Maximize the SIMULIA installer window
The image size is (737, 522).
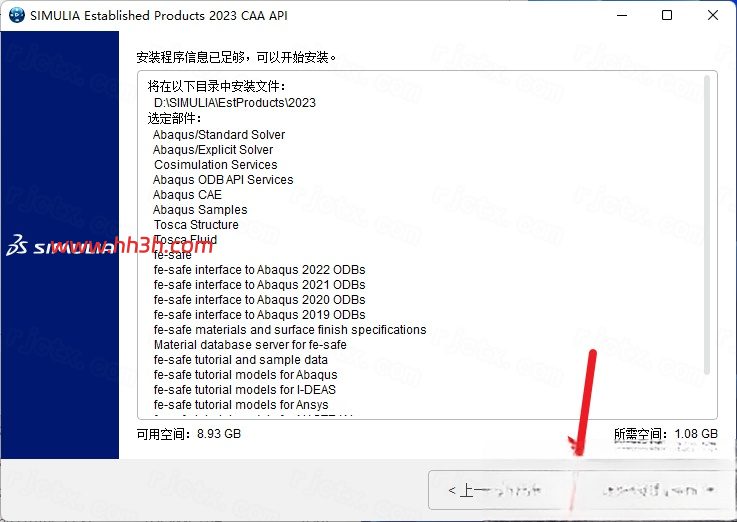point(666,15)
